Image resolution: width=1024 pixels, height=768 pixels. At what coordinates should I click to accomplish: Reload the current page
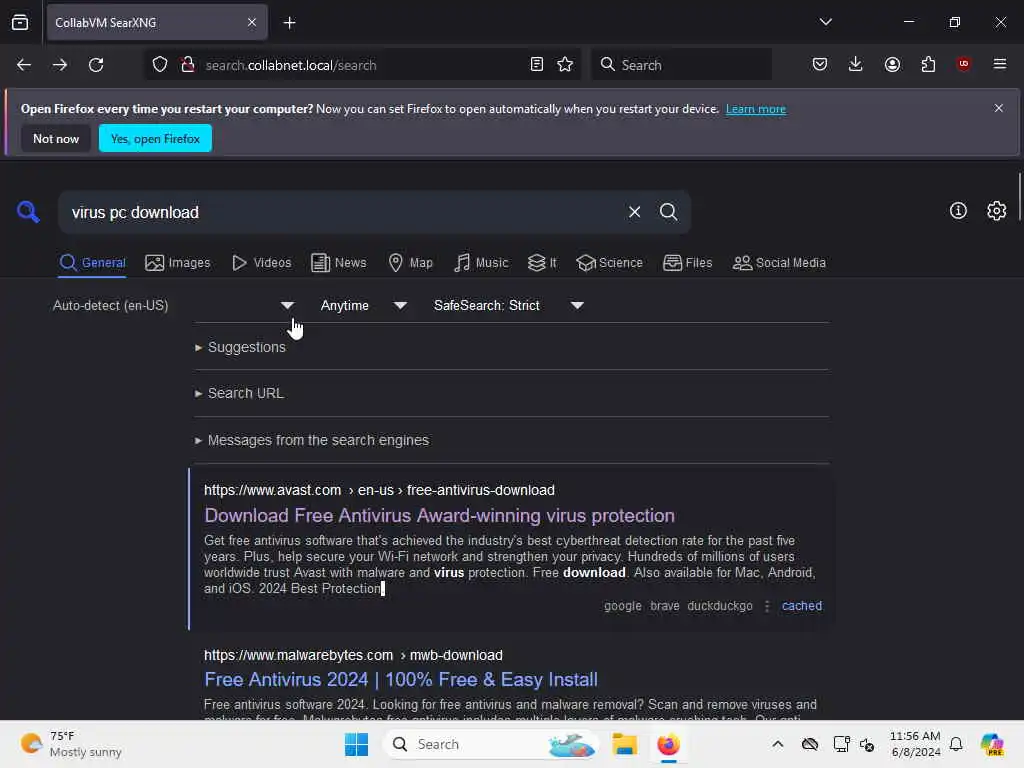click(x=96, y=65)
